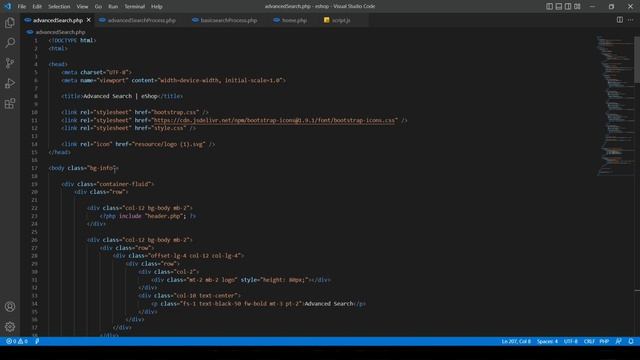Open the Go menu
The image size is (640, 360).
pos(98,7)
